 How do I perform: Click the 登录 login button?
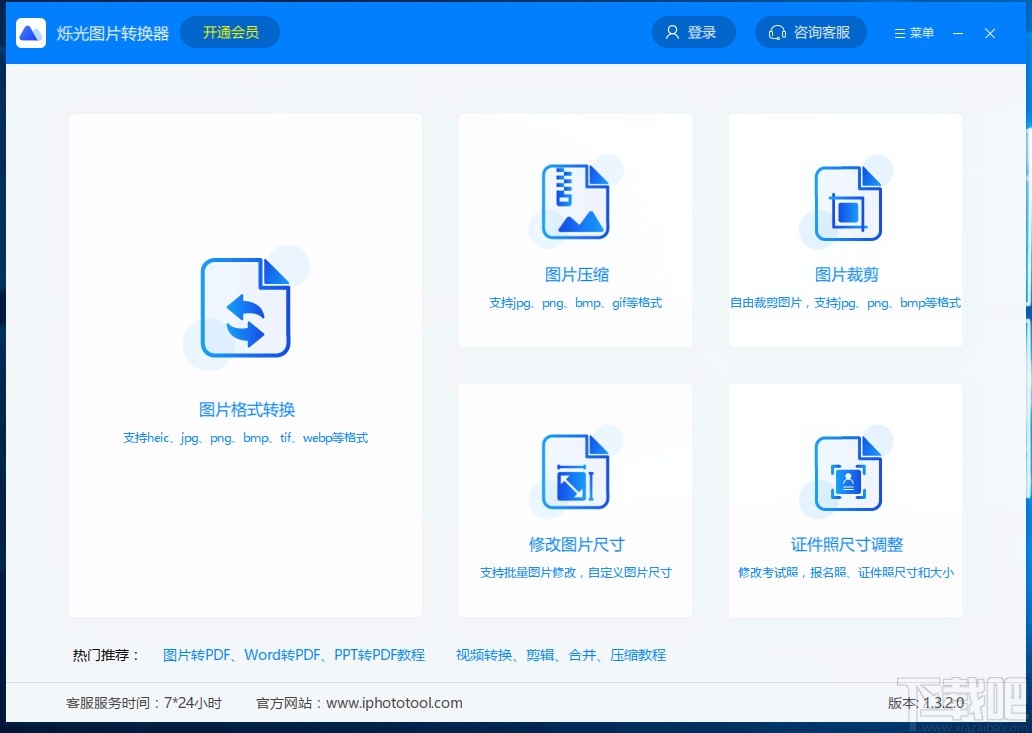pyautogui.click(x=693, y=31)
